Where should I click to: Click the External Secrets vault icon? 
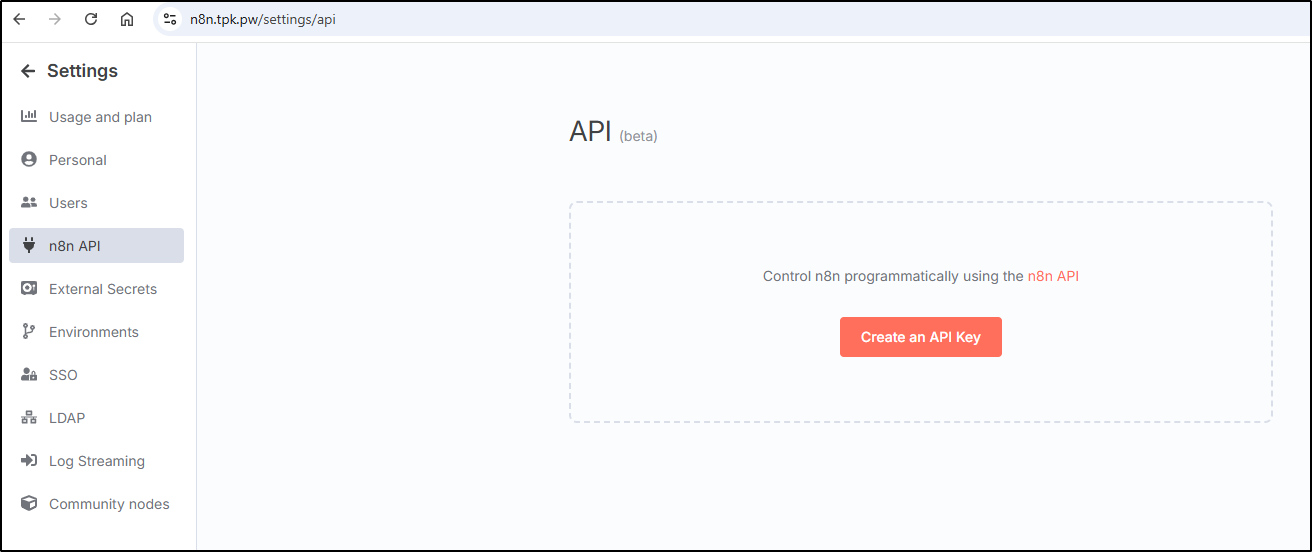[x=29, y=289]
